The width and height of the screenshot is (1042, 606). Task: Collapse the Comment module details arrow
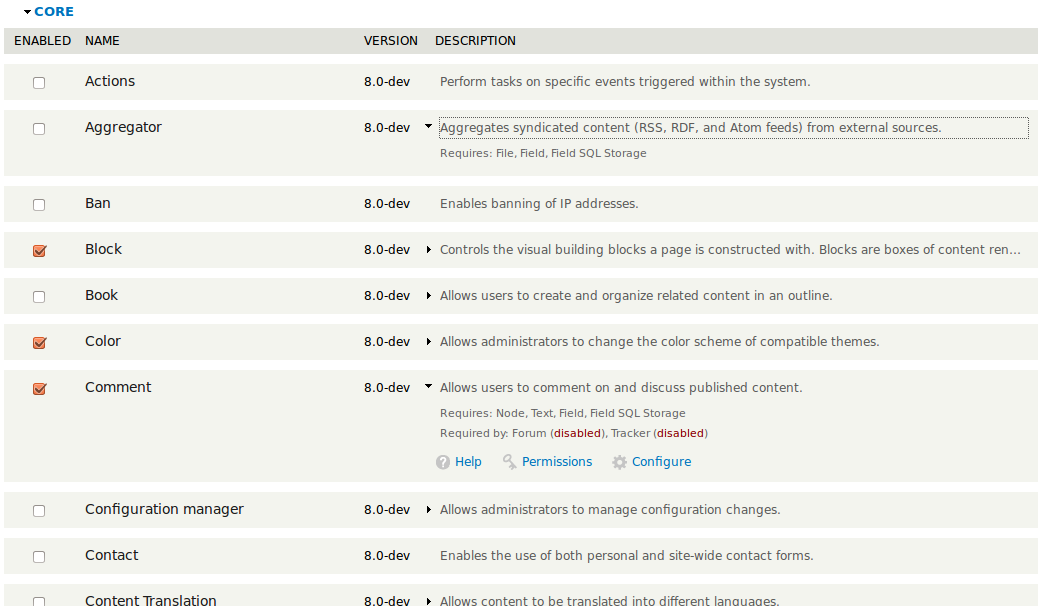point(429,386)
